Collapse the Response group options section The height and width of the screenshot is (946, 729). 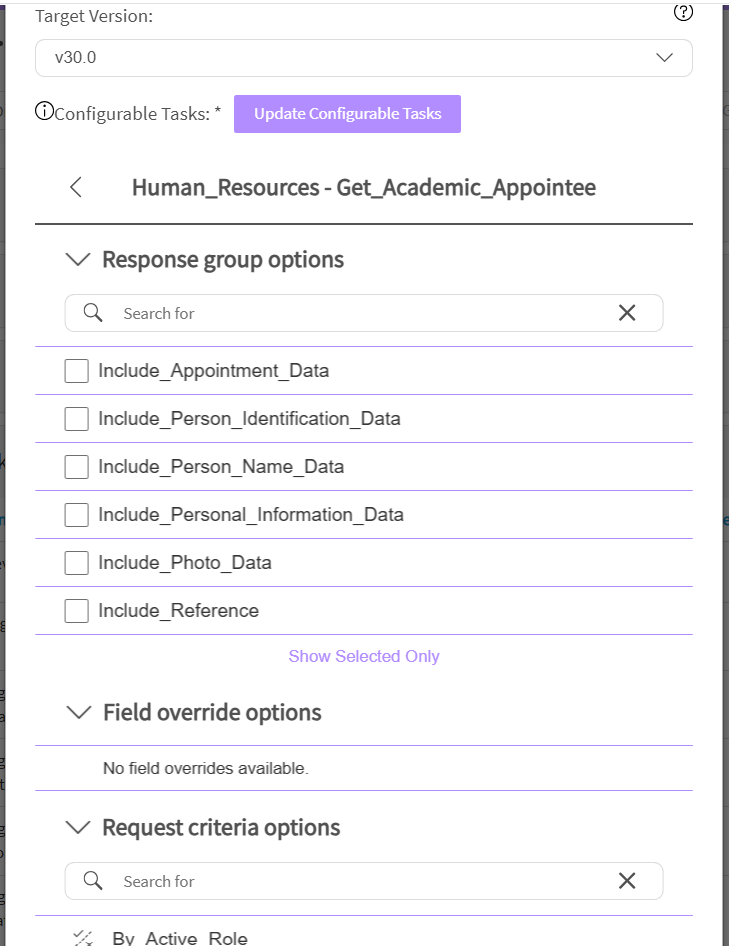click(x=77, y=260)
